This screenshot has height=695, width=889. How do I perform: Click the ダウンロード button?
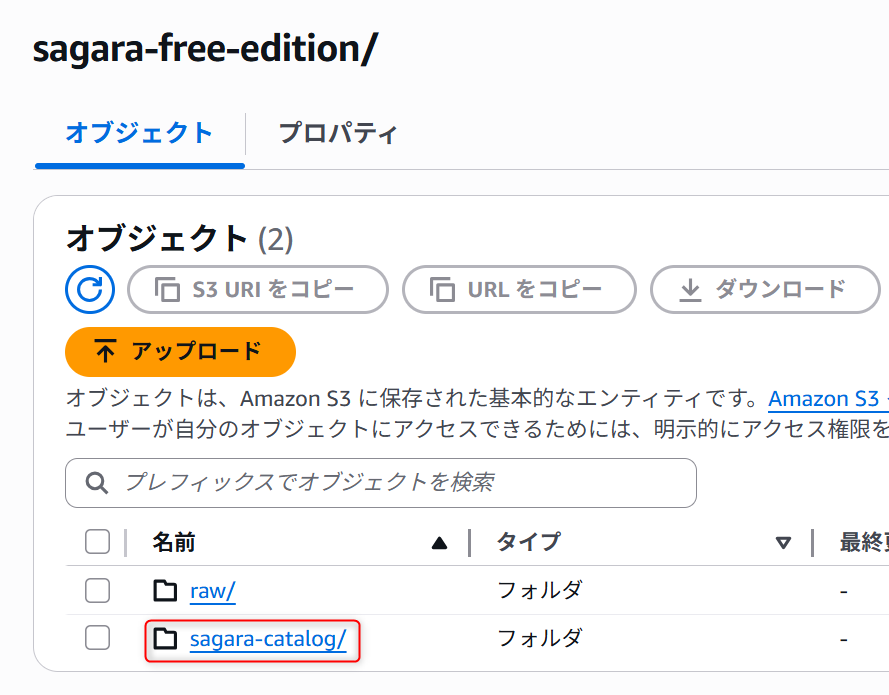click(x=765, y=290)
